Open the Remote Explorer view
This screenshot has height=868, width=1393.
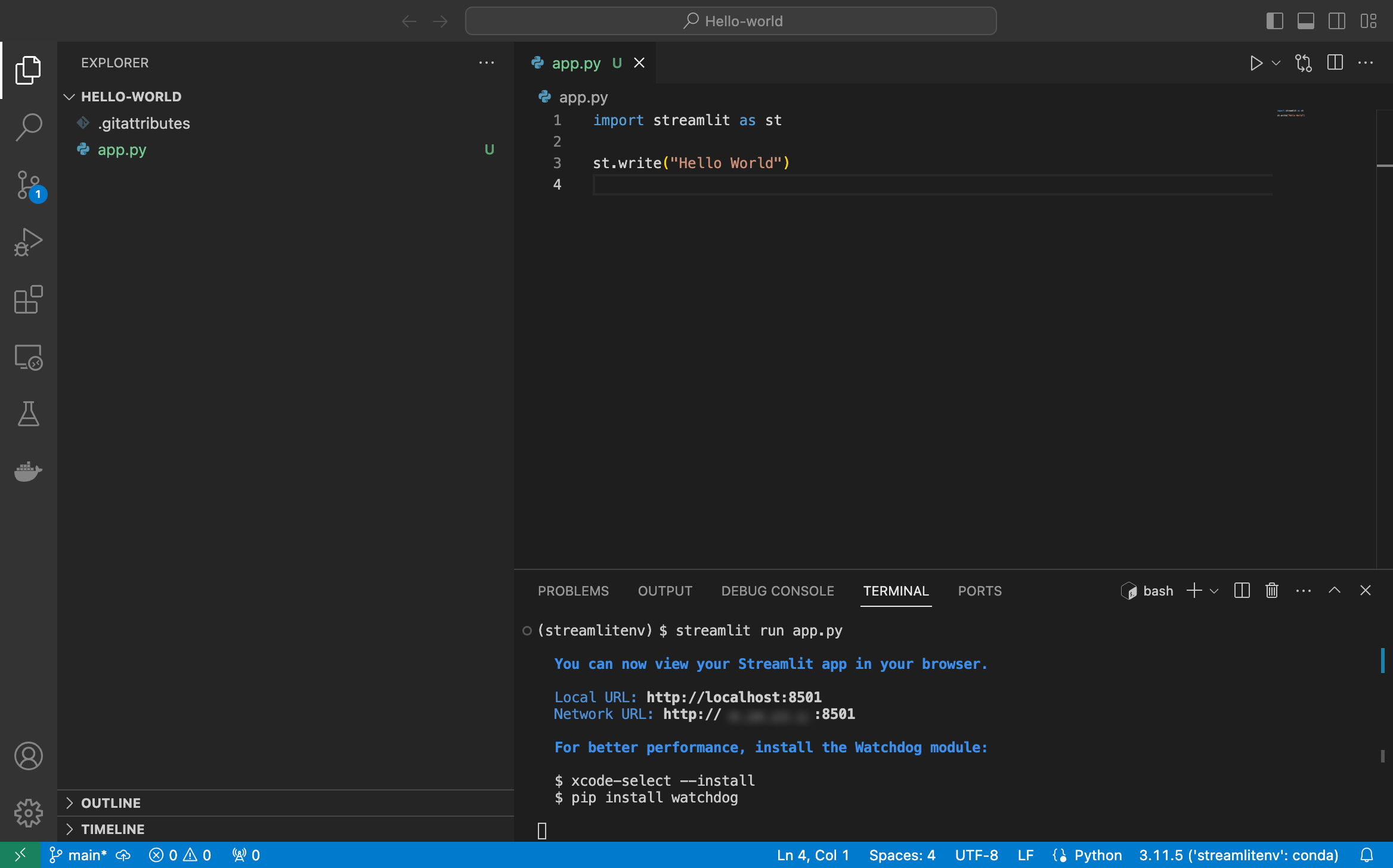(x=28, y=357)
